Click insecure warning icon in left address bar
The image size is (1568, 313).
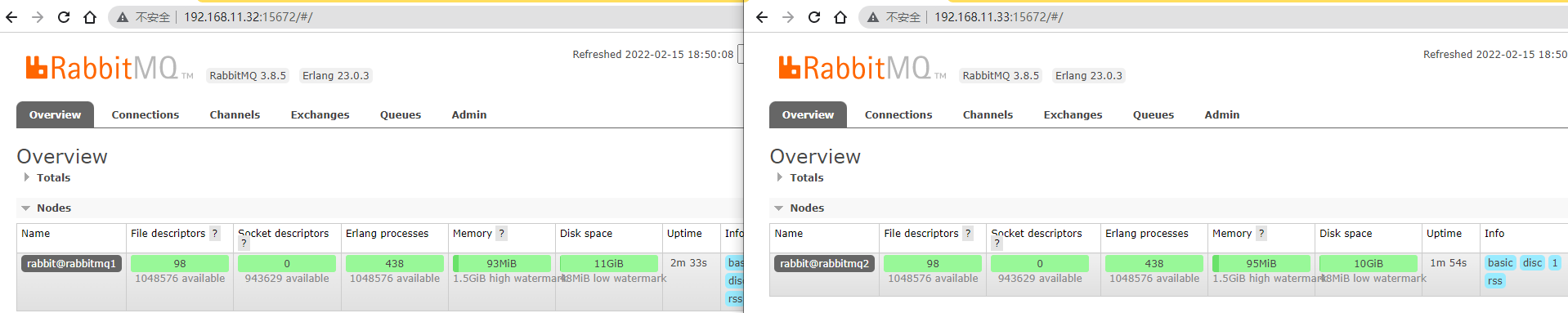click(123, 17)
